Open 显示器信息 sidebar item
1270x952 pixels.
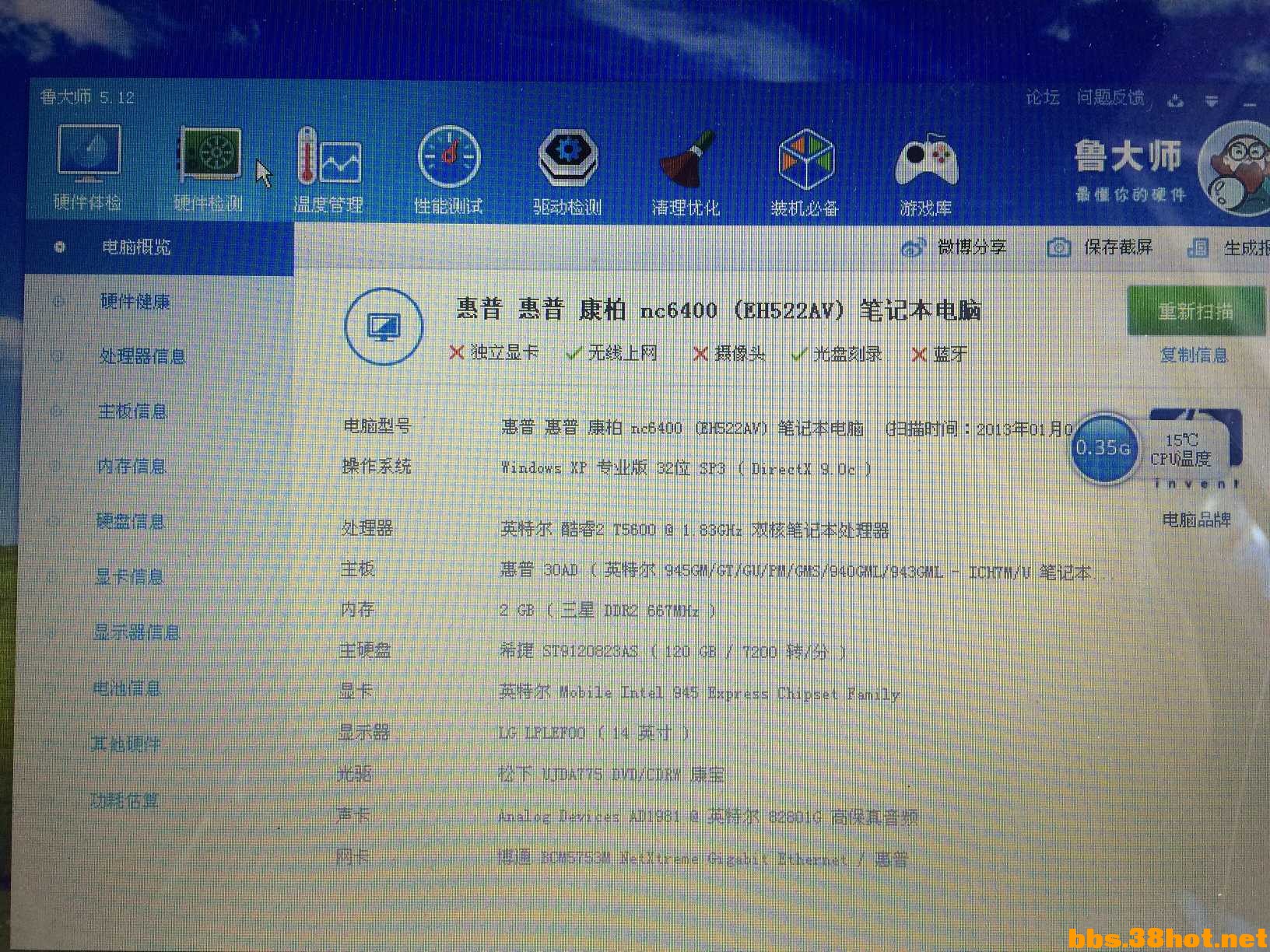tap(137, 632)
